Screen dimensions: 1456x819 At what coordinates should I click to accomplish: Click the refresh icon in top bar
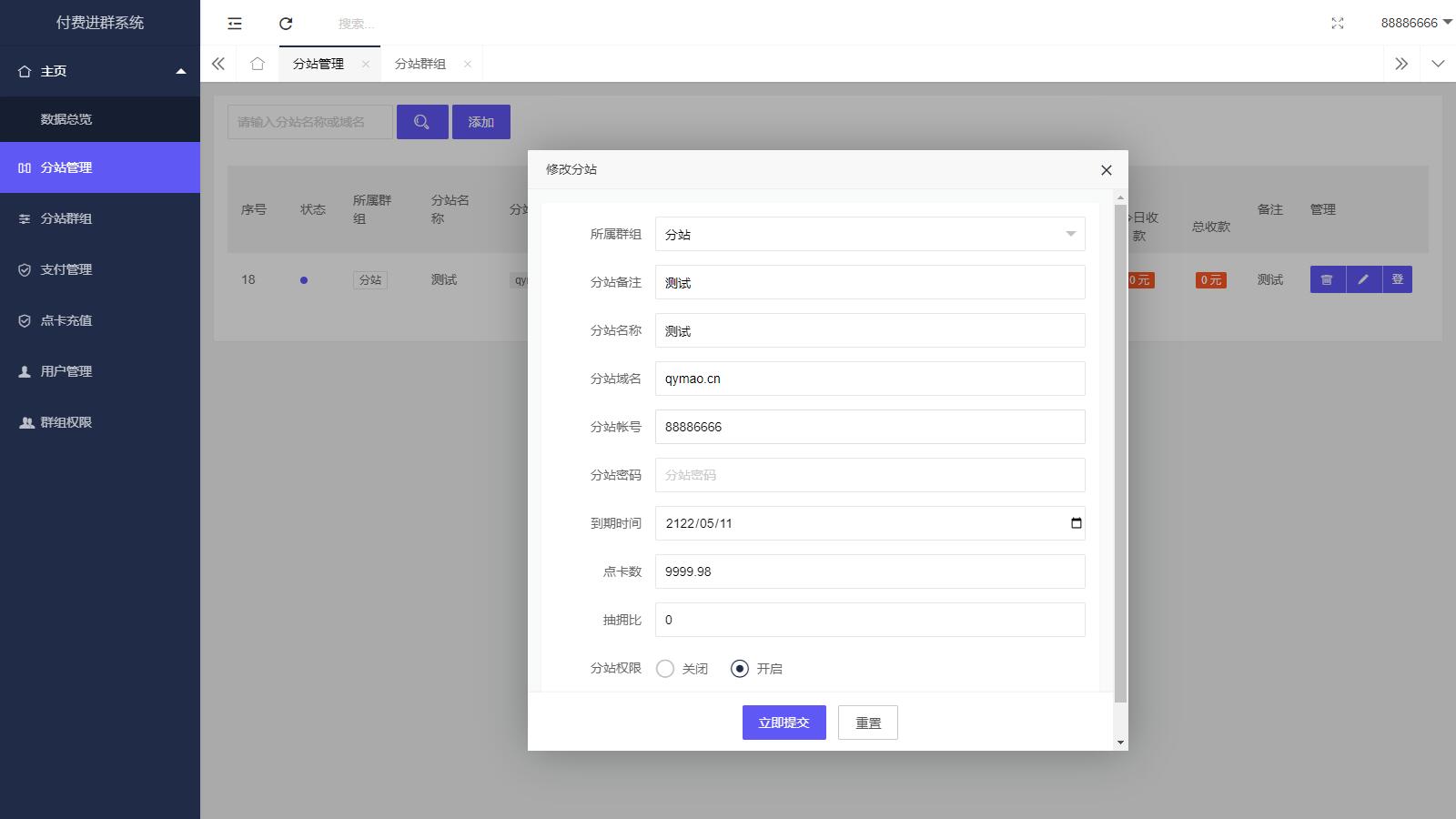[x=286, y=24]
